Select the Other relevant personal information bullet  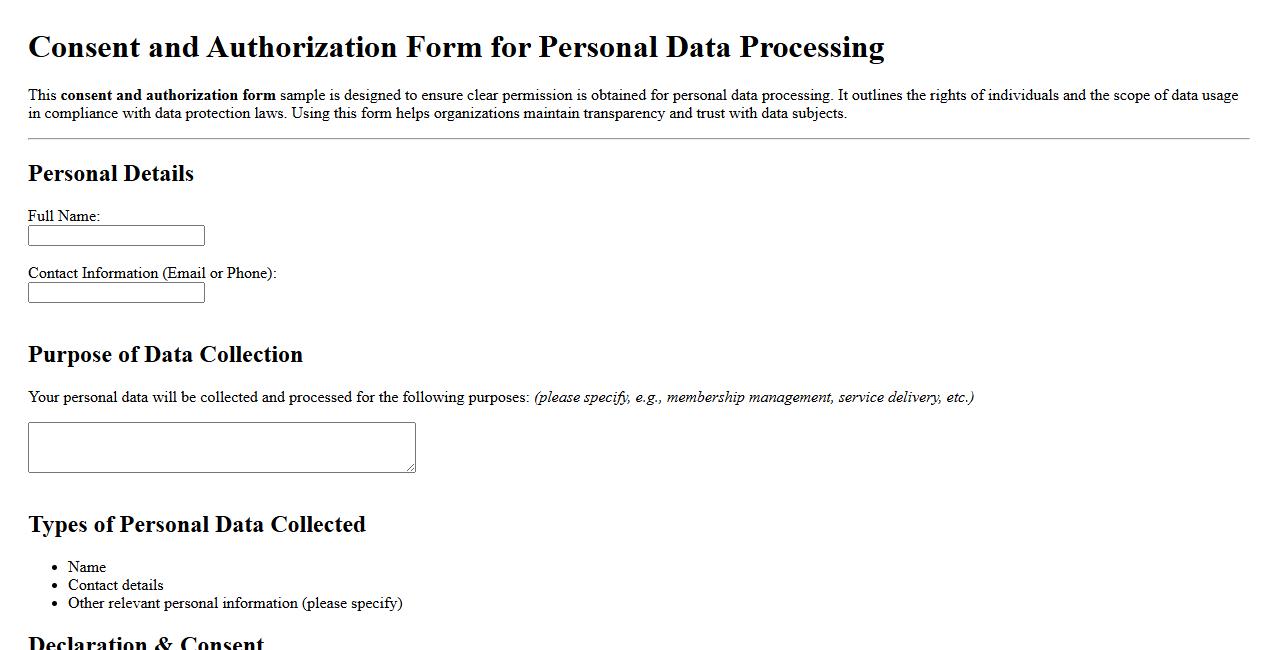coord(234,603)
